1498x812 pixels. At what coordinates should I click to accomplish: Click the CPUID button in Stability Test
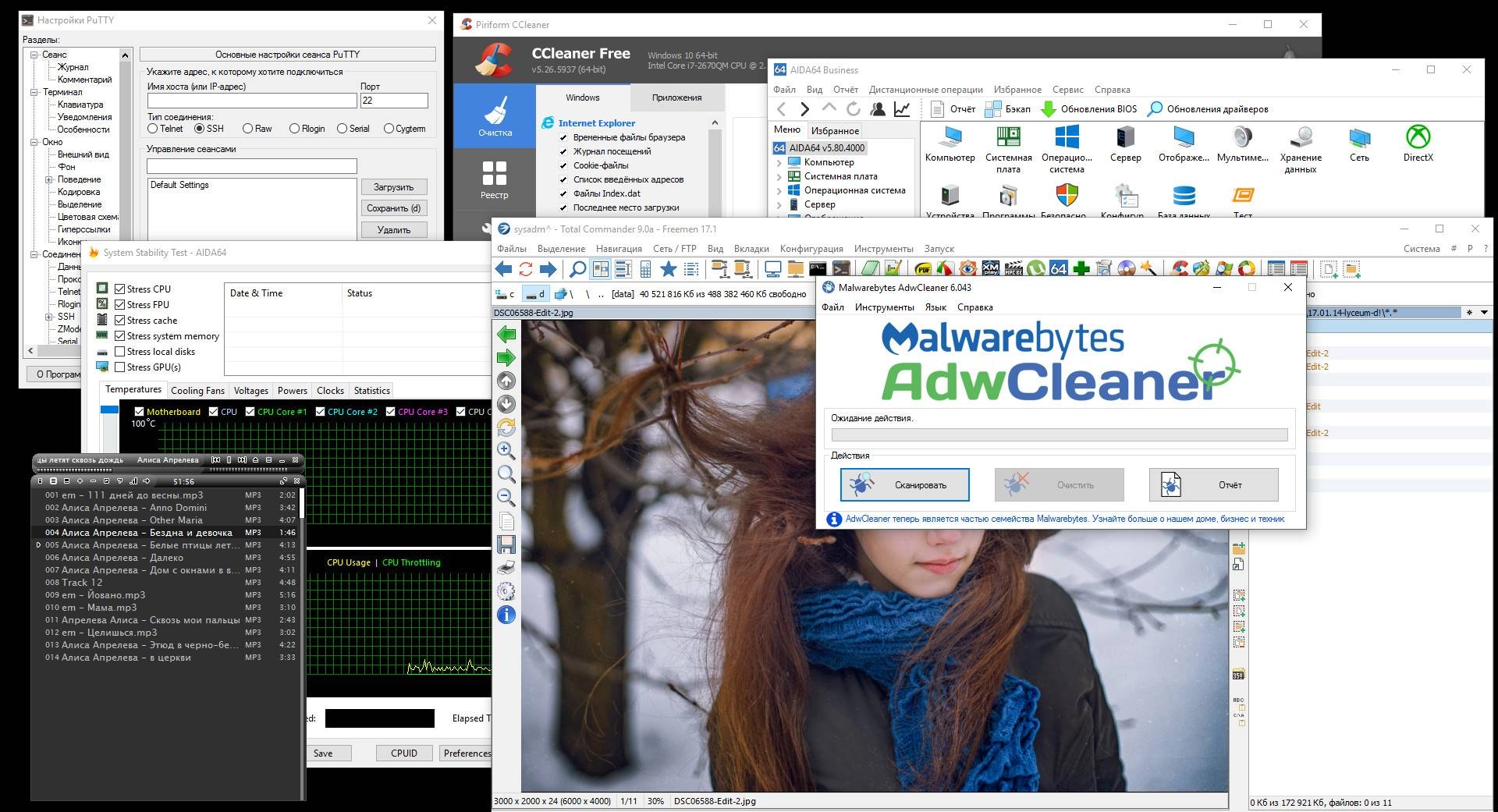pyautogui.click(x=404, y=753)
